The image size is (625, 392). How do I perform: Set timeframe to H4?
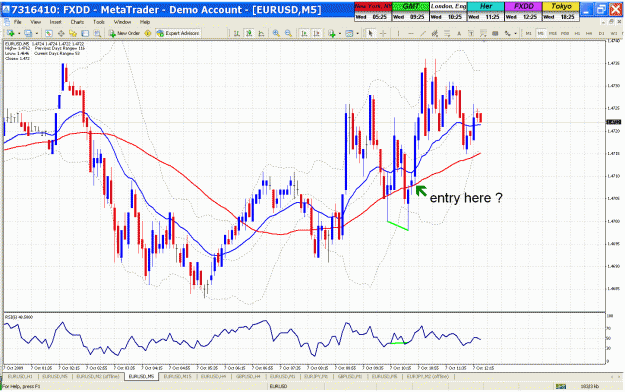pyautogui.click(x=589, y=33)
